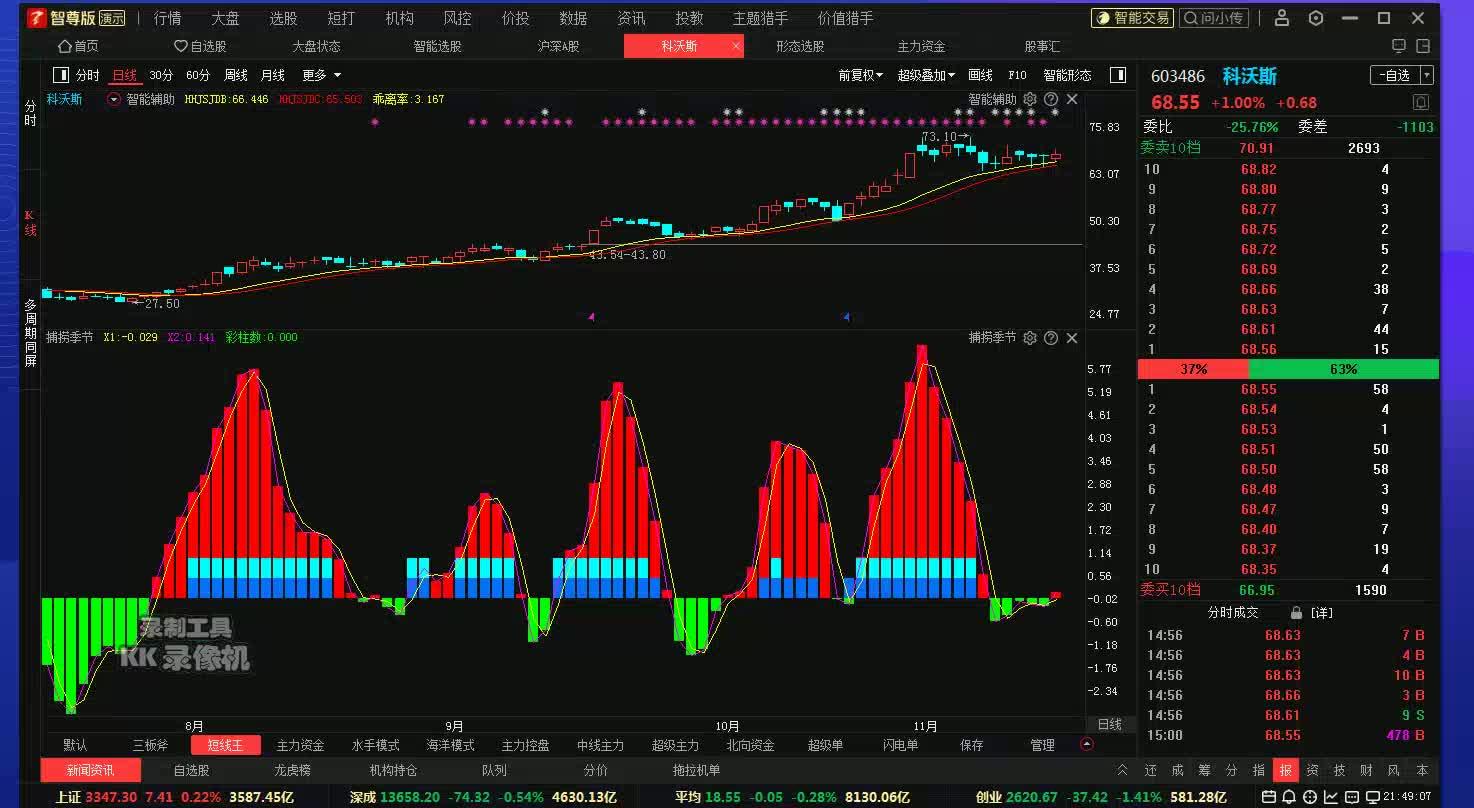
Task: Expand the 更多 period dropdown
Action: [x=321, y=75]
